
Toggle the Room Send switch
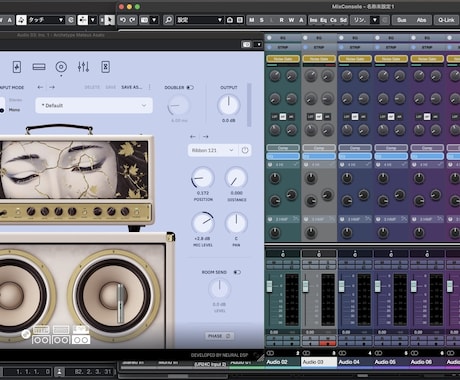click(x=237, y=272)
